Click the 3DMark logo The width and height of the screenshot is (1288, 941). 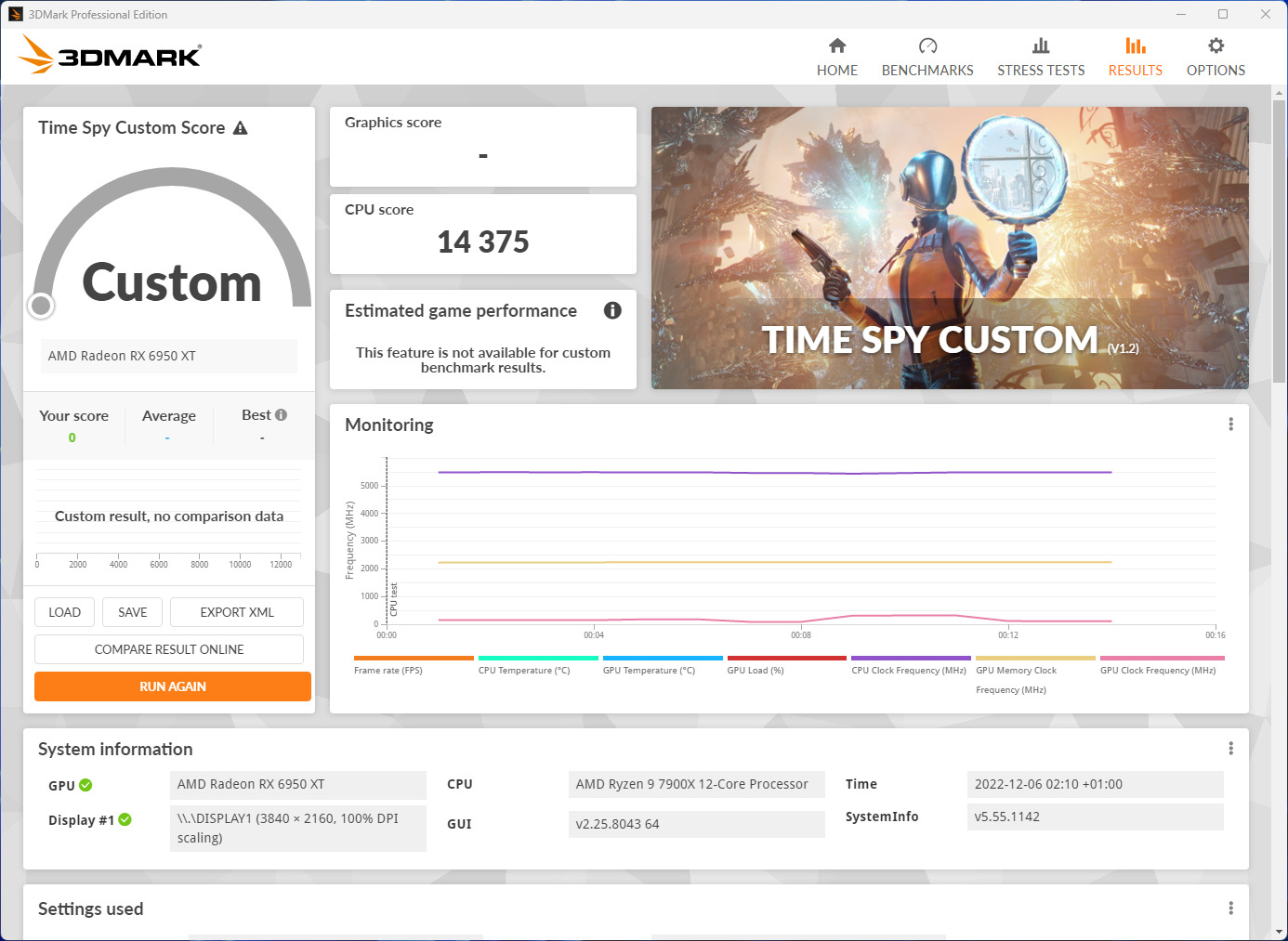tap(111, 55)
